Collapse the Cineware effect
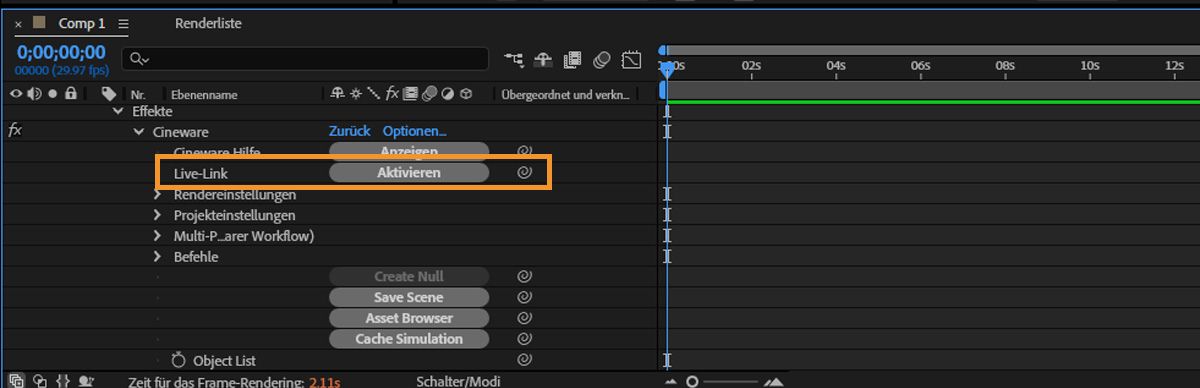Screen dimensions: 1200x388 tap(138, 131)
